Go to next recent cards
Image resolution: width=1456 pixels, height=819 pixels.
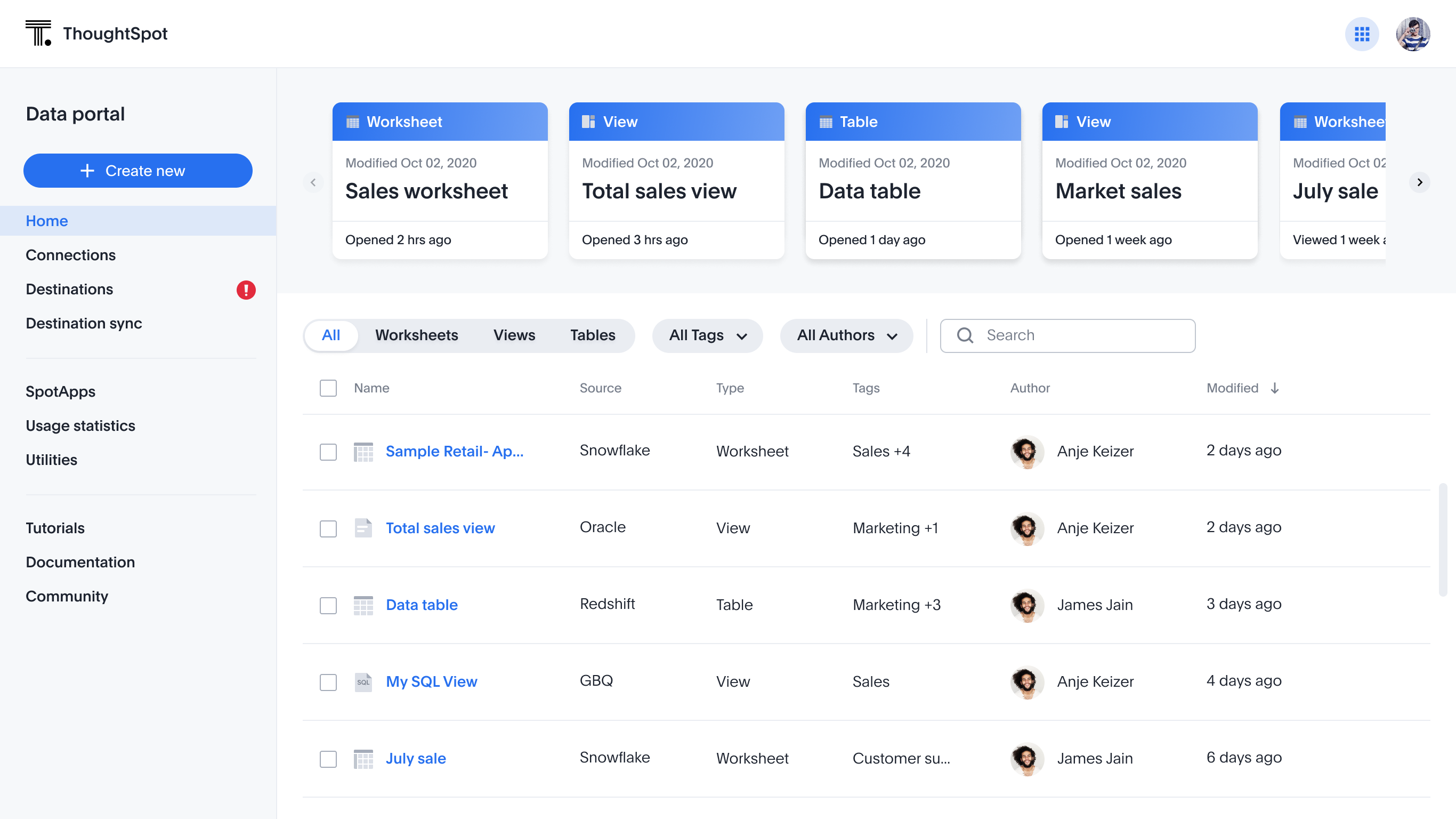(x=1419, y=182)
